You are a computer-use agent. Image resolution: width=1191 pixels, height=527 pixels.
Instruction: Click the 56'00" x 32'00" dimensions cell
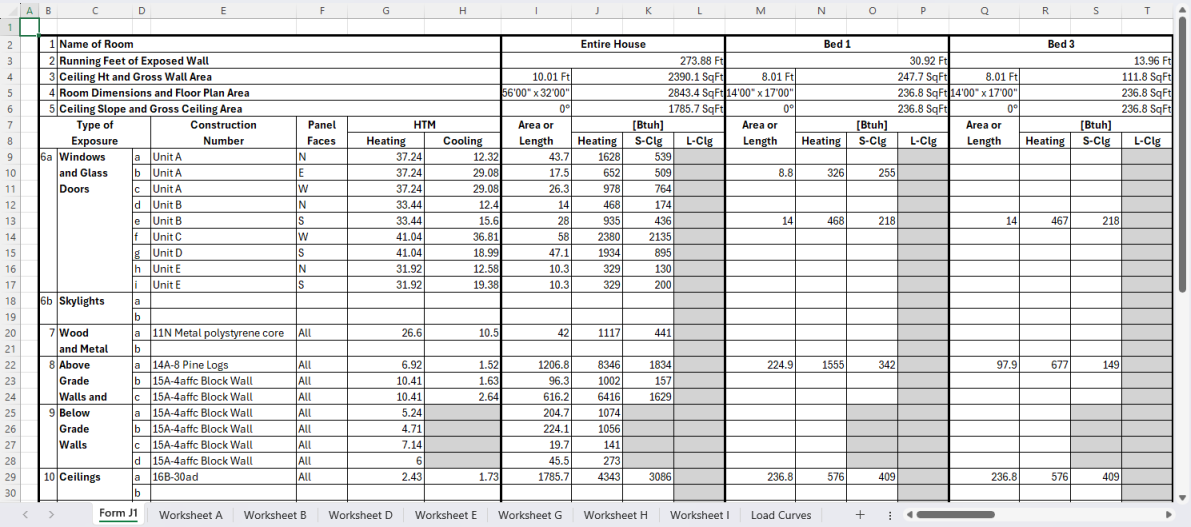pyautogui.click(x=537, y=93)
